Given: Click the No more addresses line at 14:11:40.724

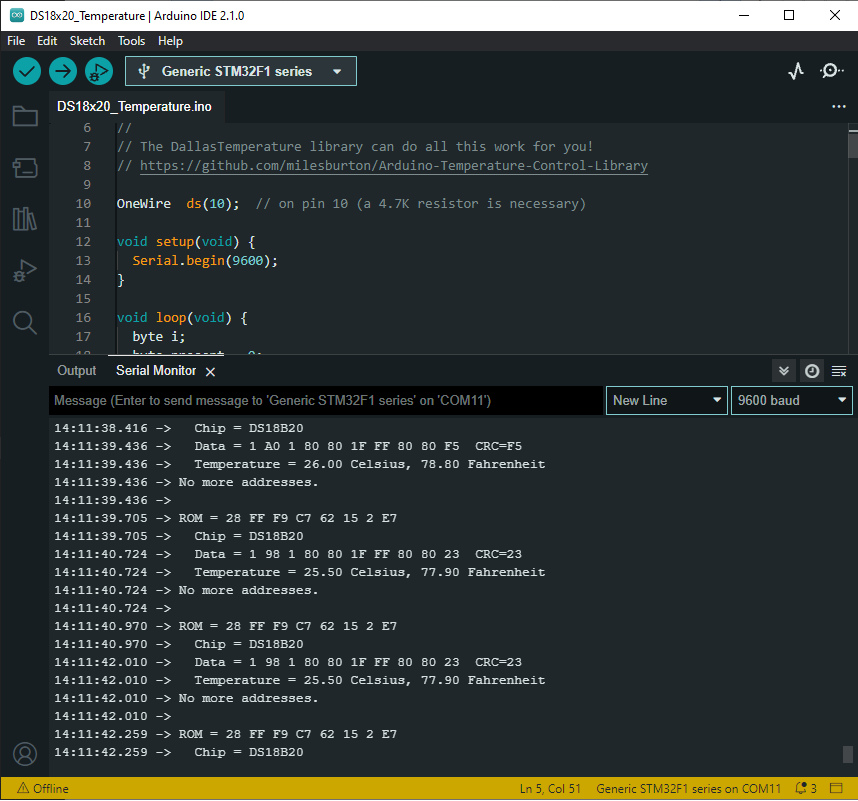Looking at the screenshot, I should 186,590.
